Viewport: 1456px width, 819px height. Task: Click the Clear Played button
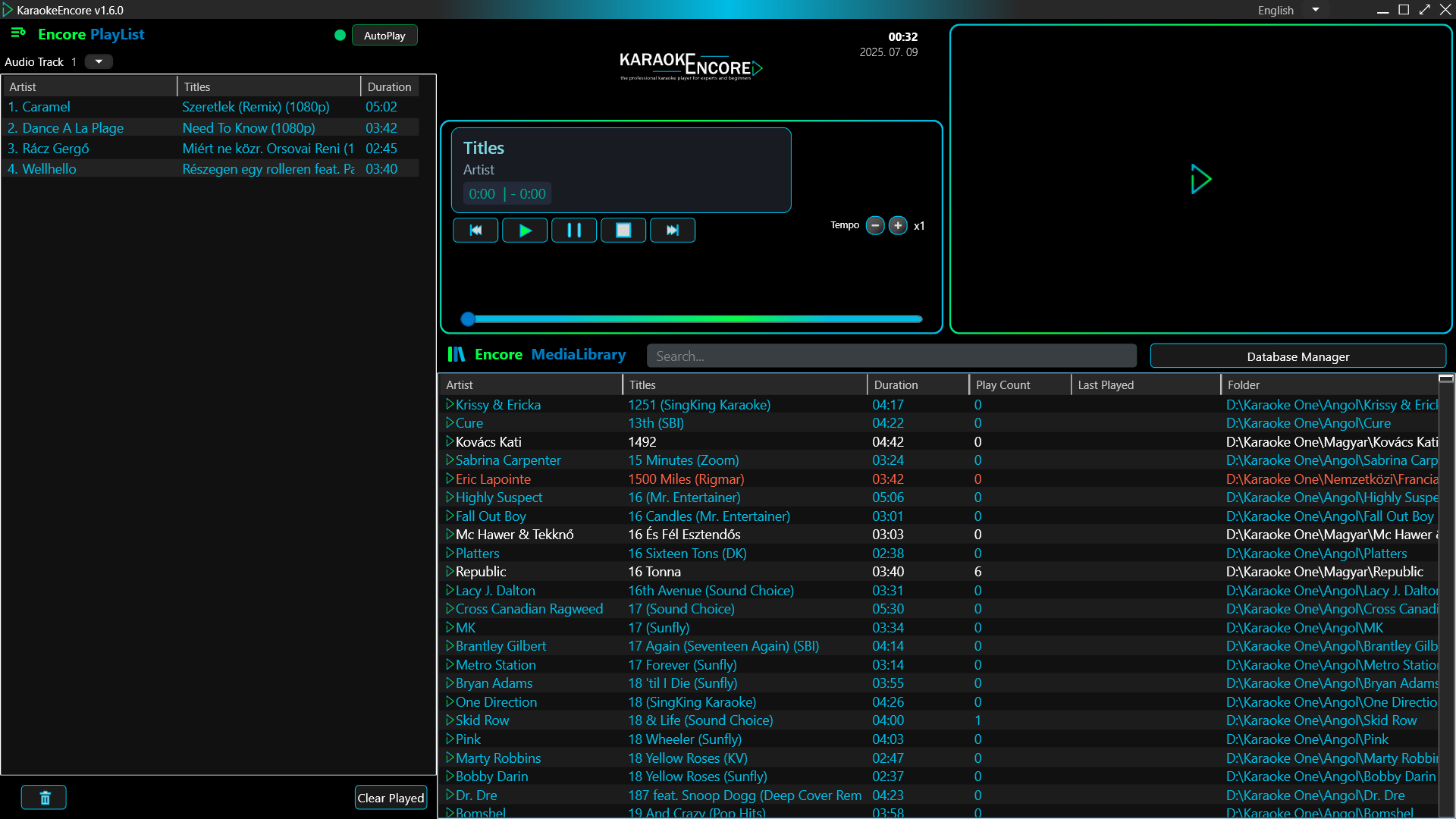click(391, 798)
